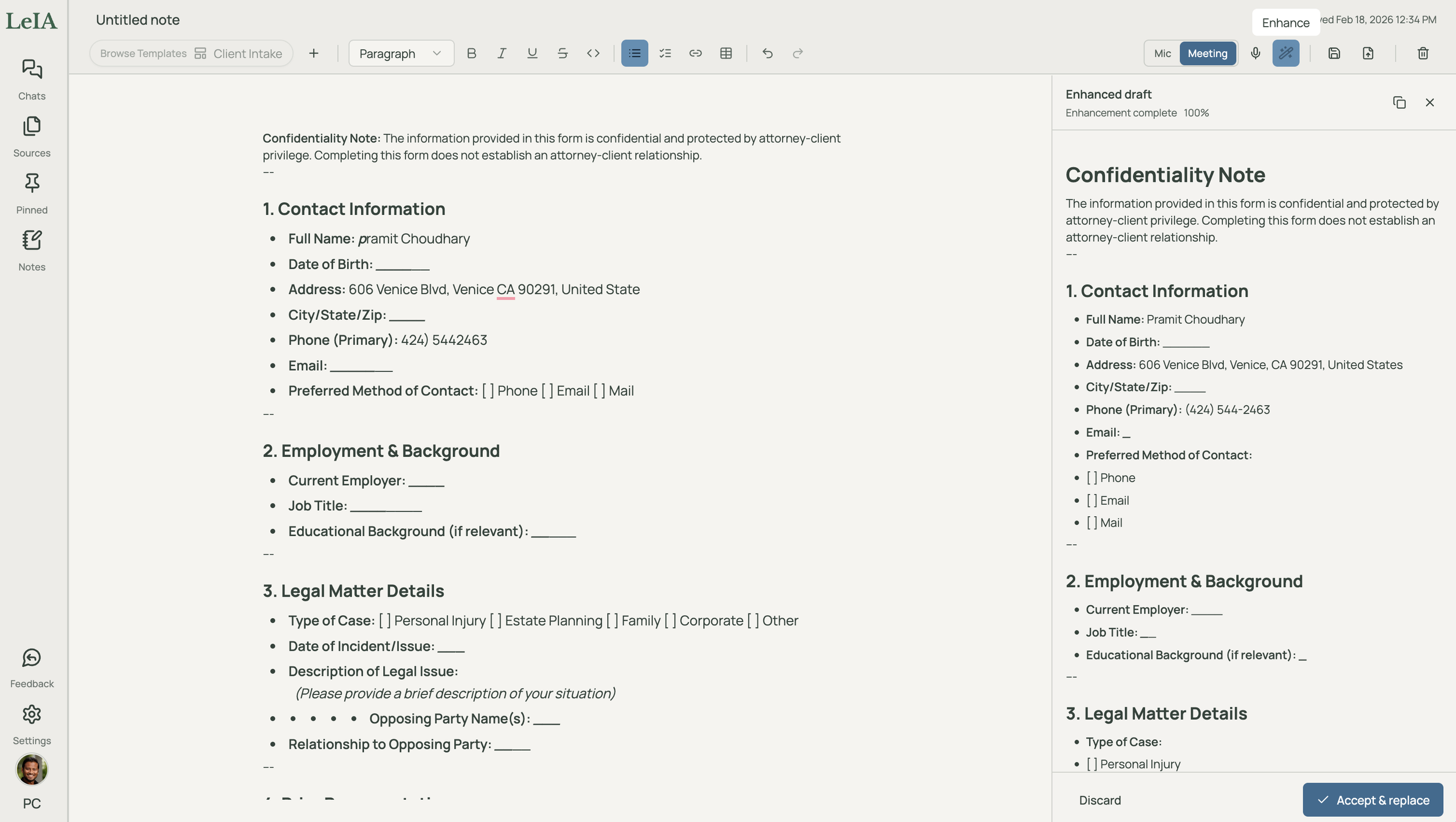Select Meeting audio mode
The height and width of the screenshot is (822, 1456).
1207,54
